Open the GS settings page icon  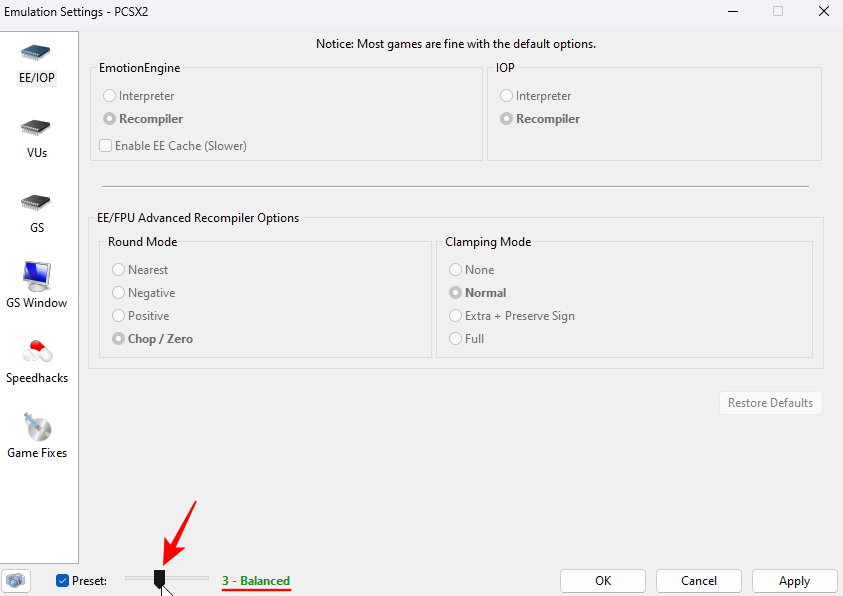[x=36, y=203]
